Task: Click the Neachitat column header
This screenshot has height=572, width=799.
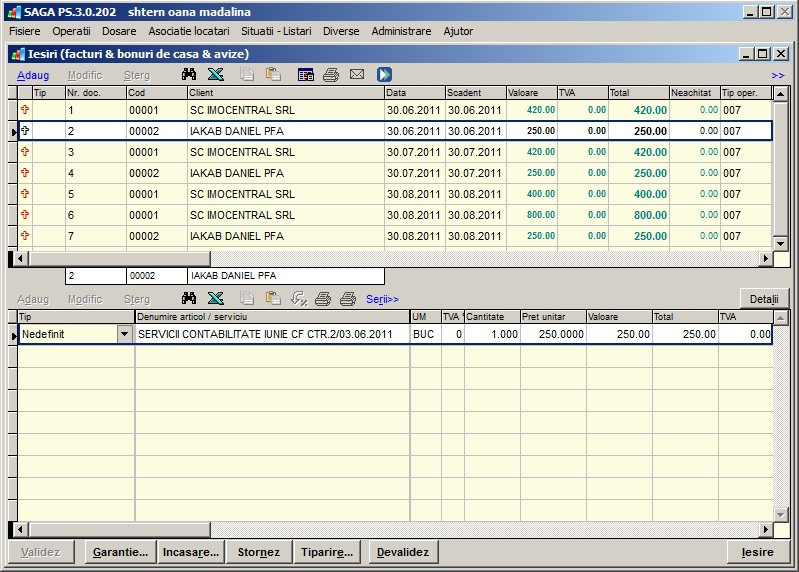Action: pos(695,93)
